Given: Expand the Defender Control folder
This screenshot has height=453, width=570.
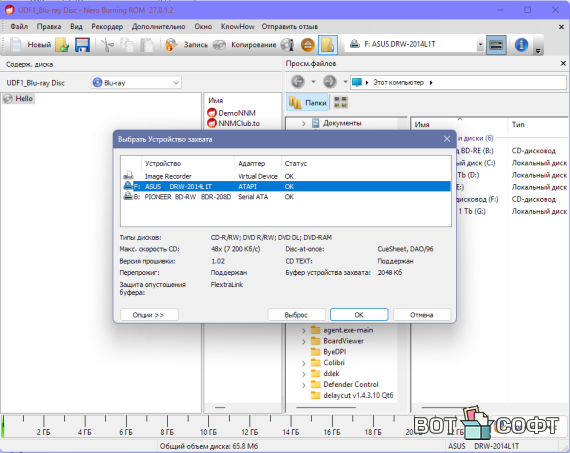Looking at the screenshot, I should [304, 385].
